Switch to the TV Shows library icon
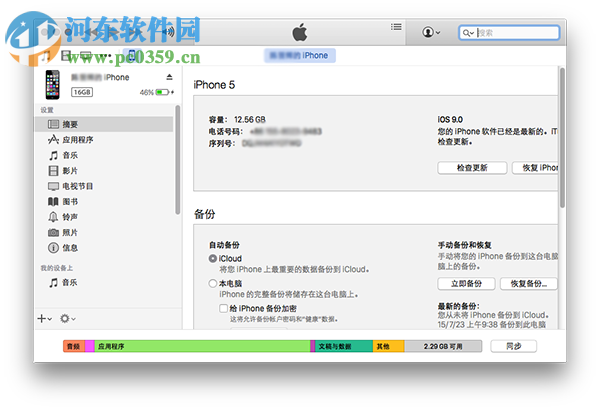 tap(86, 56)
